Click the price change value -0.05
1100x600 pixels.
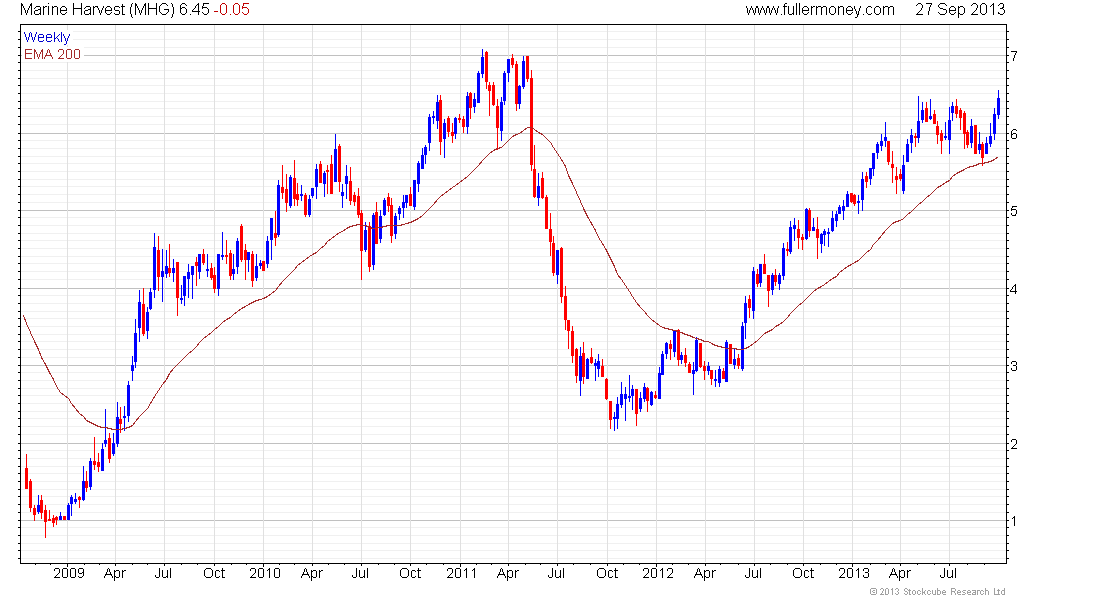click(x=232, y=10)
